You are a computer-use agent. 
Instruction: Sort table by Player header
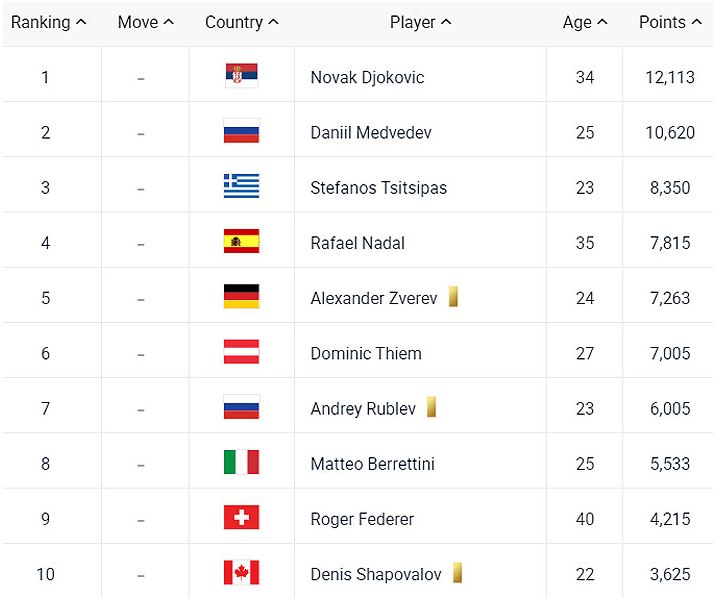420,22
